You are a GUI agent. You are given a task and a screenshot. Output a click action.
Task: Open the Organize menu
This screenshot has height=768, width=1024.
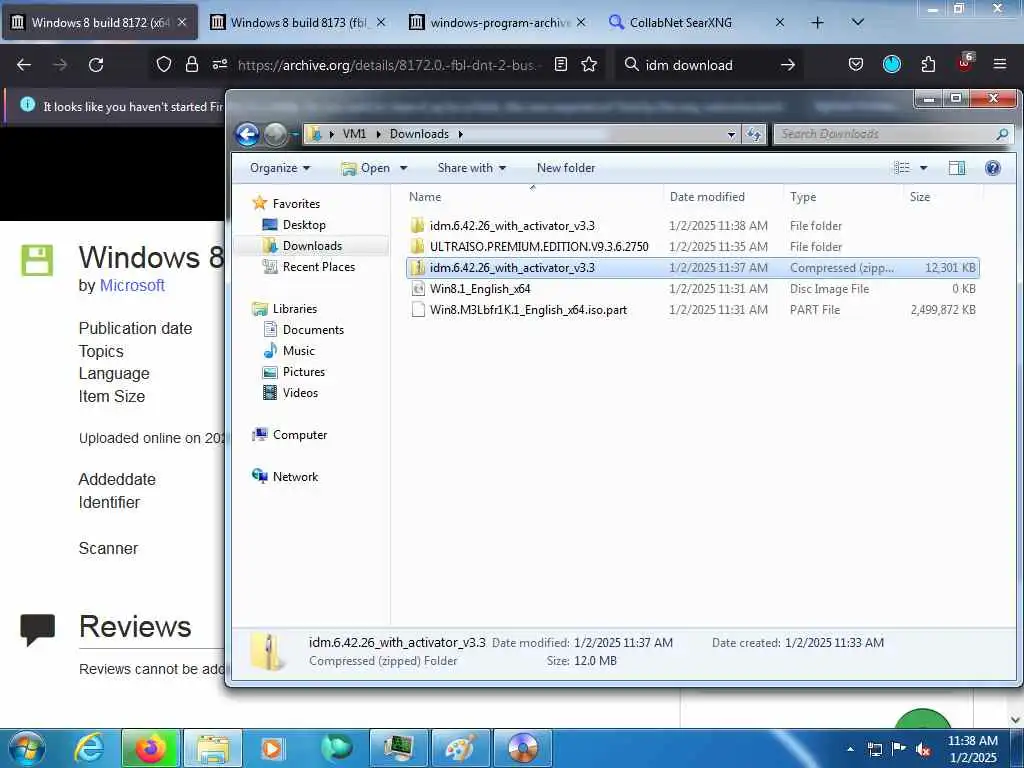280,168
